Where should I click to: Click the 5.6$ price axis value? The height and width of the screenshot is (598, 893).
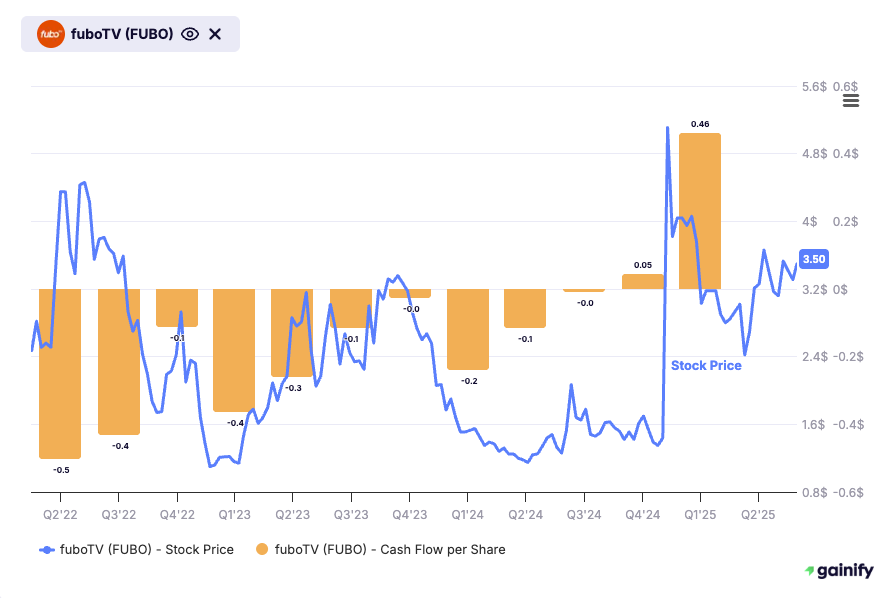coord(814,87)
